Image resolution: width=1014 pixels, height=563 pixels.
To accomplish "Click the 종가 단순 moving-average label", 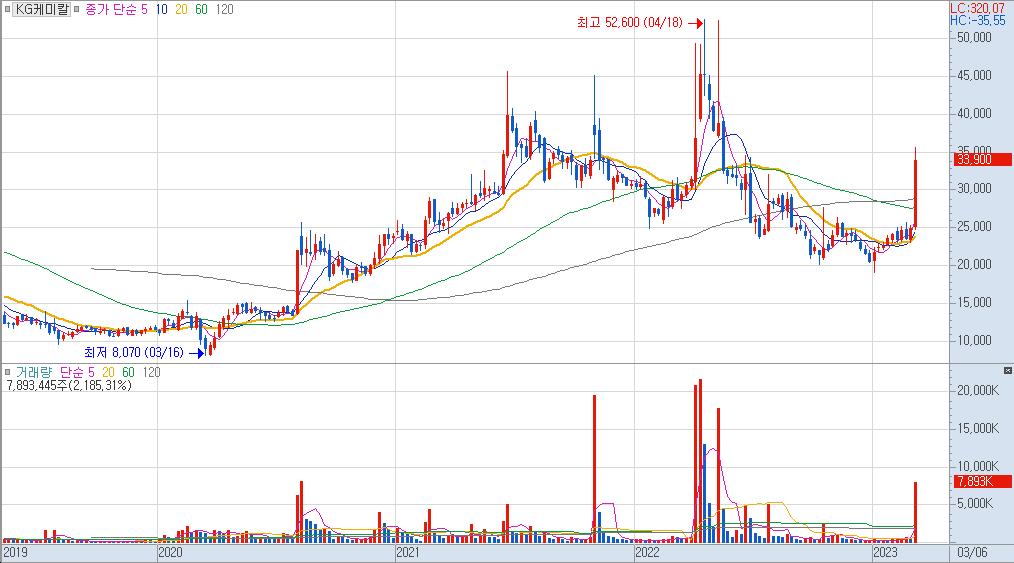I will tap(110, 10).
